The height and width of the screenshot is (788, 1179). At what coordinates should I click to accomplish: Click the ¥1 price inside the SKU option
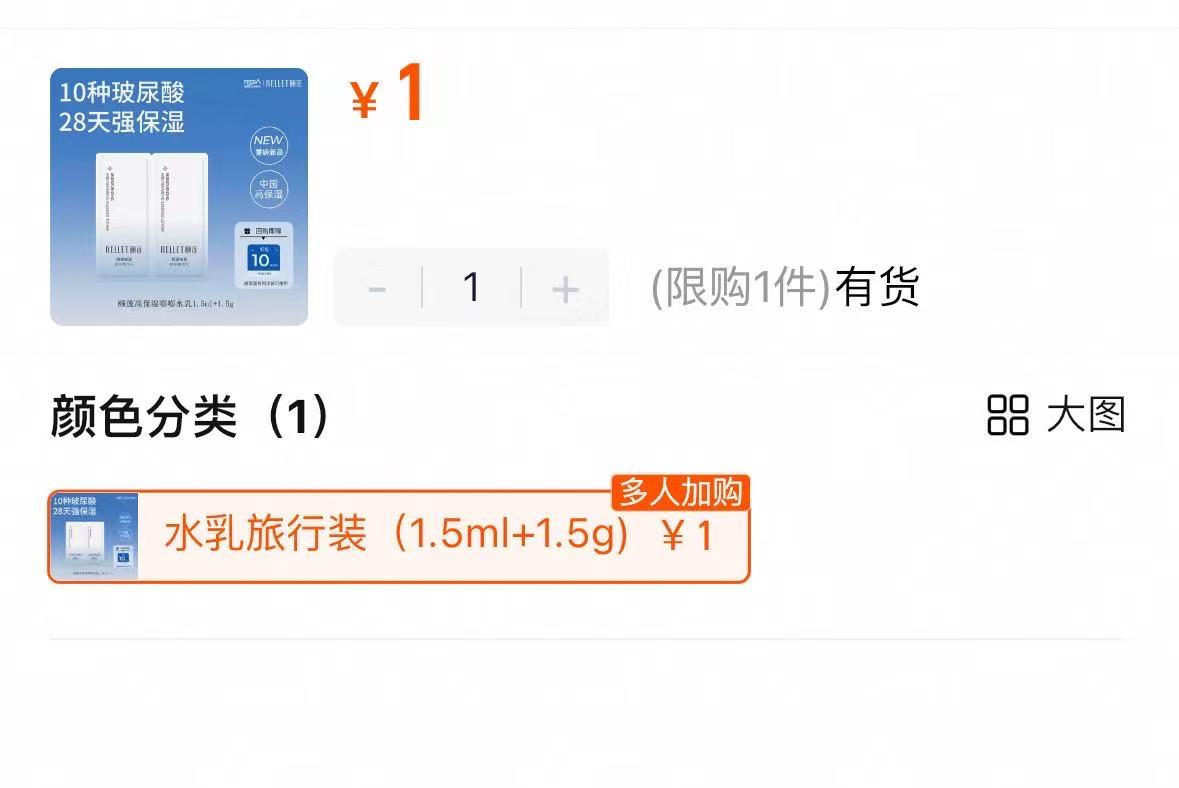tap(687, 536)
